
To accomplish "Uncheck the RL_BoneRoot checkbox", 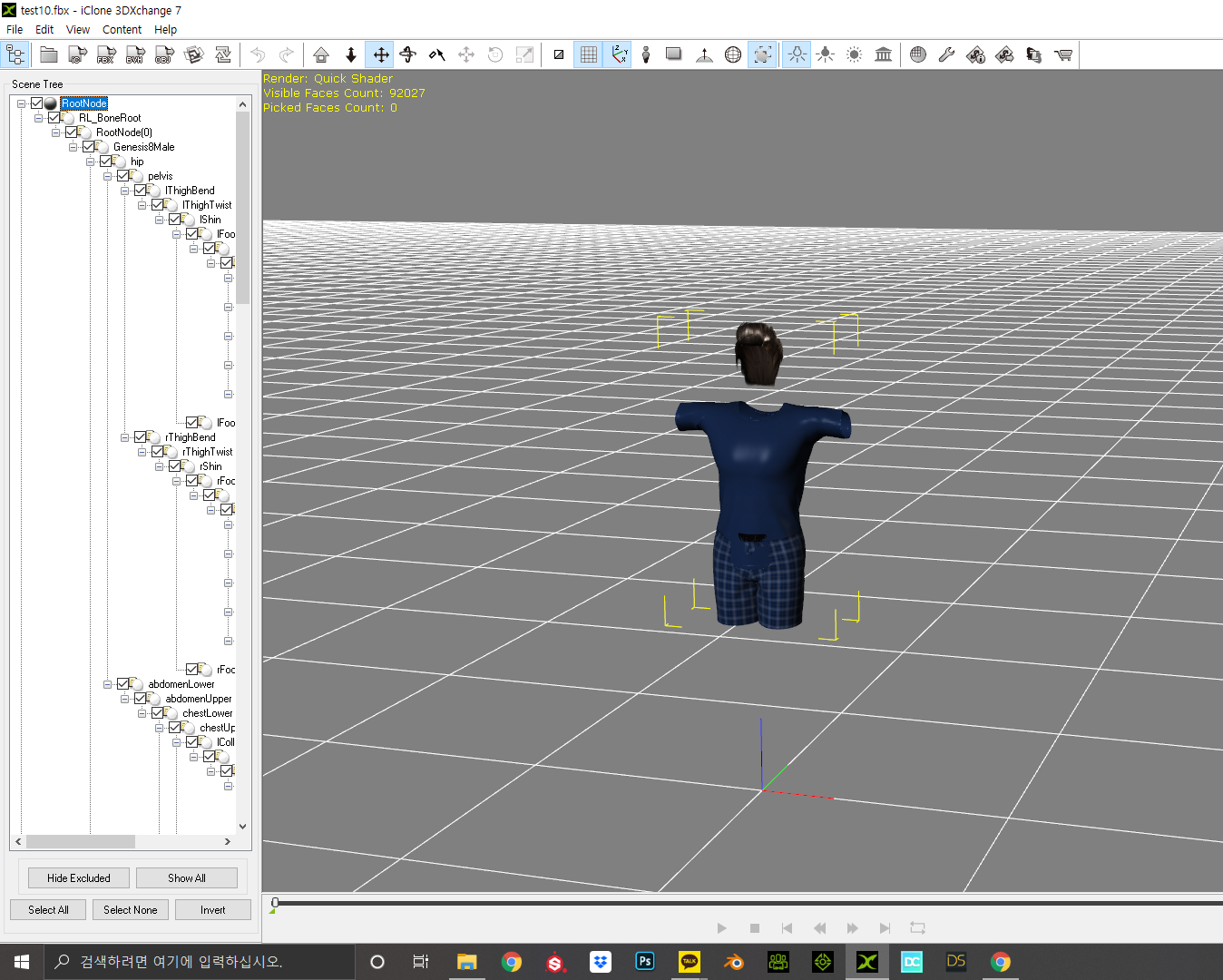I will (54, 118).
